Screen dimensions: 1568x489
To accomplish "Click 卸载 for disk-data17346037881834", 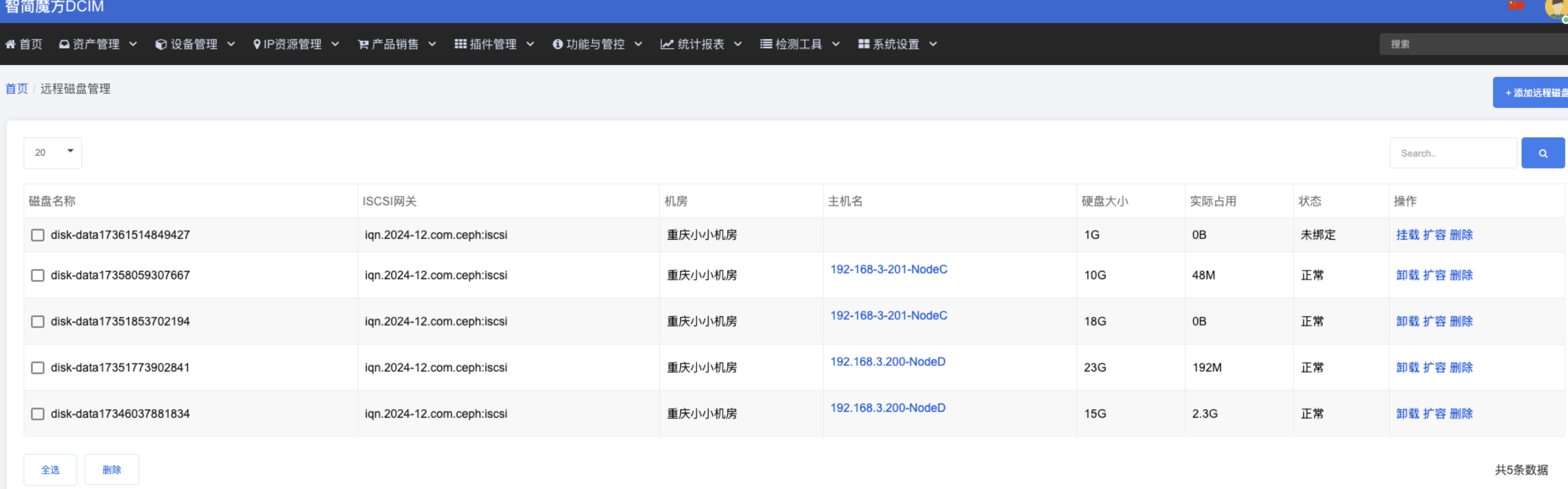I will [1407, 414].
